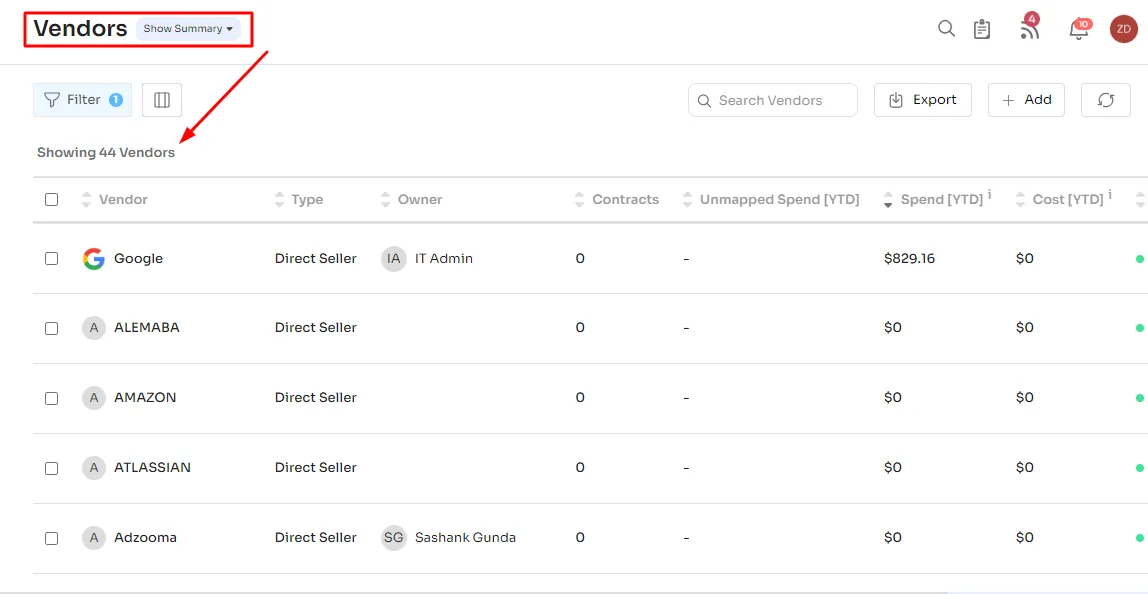Viewport: 1148px width, 594px height.
Task: Click the Add vendor button
Action: click(1026, 100)
